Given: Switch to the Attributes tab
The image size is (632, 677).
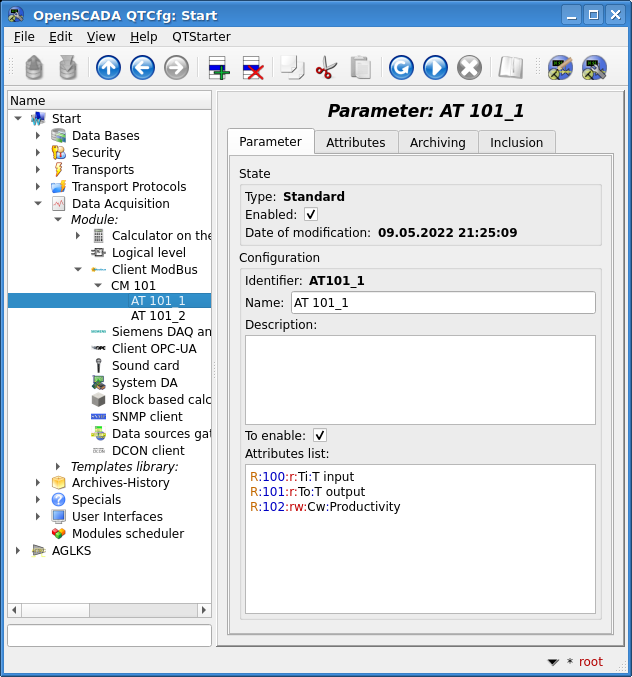Looking at the screenshot, I should [x=356, y=142].
